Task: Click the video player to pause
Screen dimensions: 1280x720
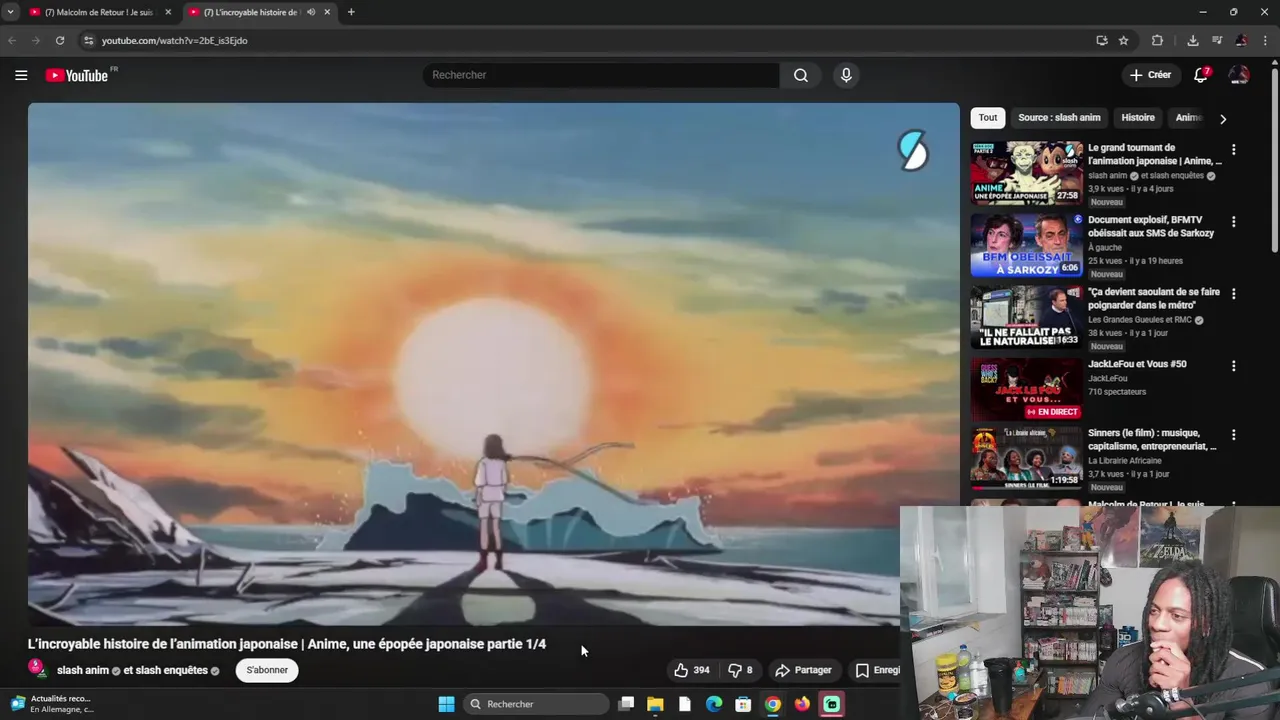Action: [493, 364]
